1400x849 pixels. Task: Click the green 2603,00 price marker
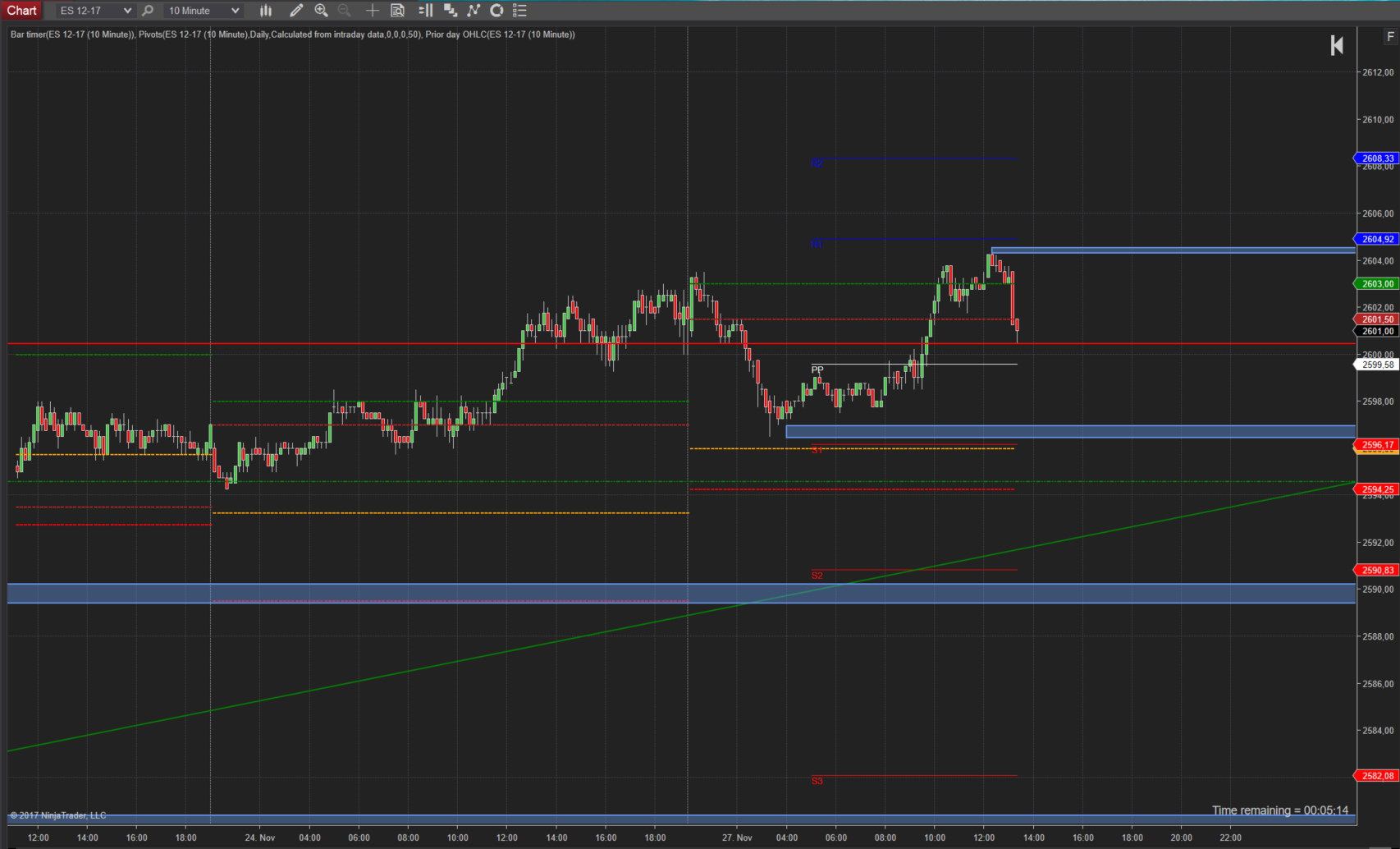[x=1375, y=284]
